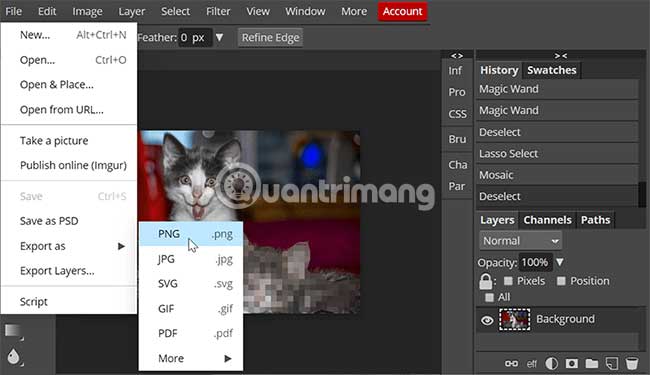650x375 pixels.
Task: Select the Background layer thumbnail
Action: click(514, 319)
